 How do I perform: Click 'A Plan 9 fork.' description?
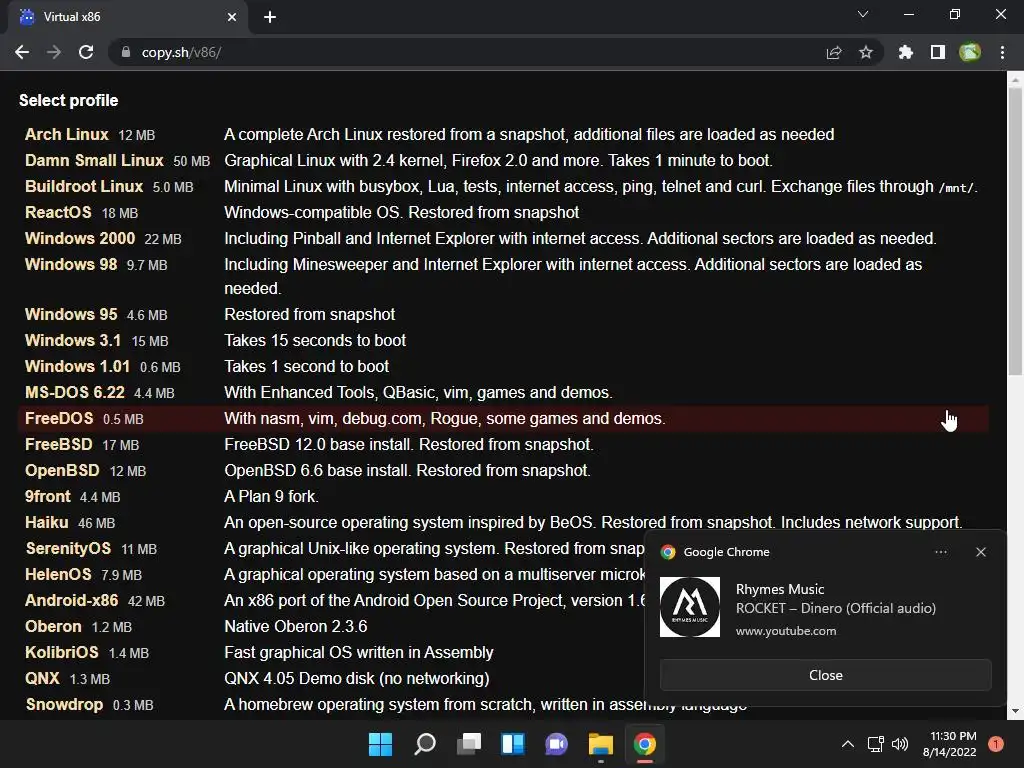tap(271, 497)
